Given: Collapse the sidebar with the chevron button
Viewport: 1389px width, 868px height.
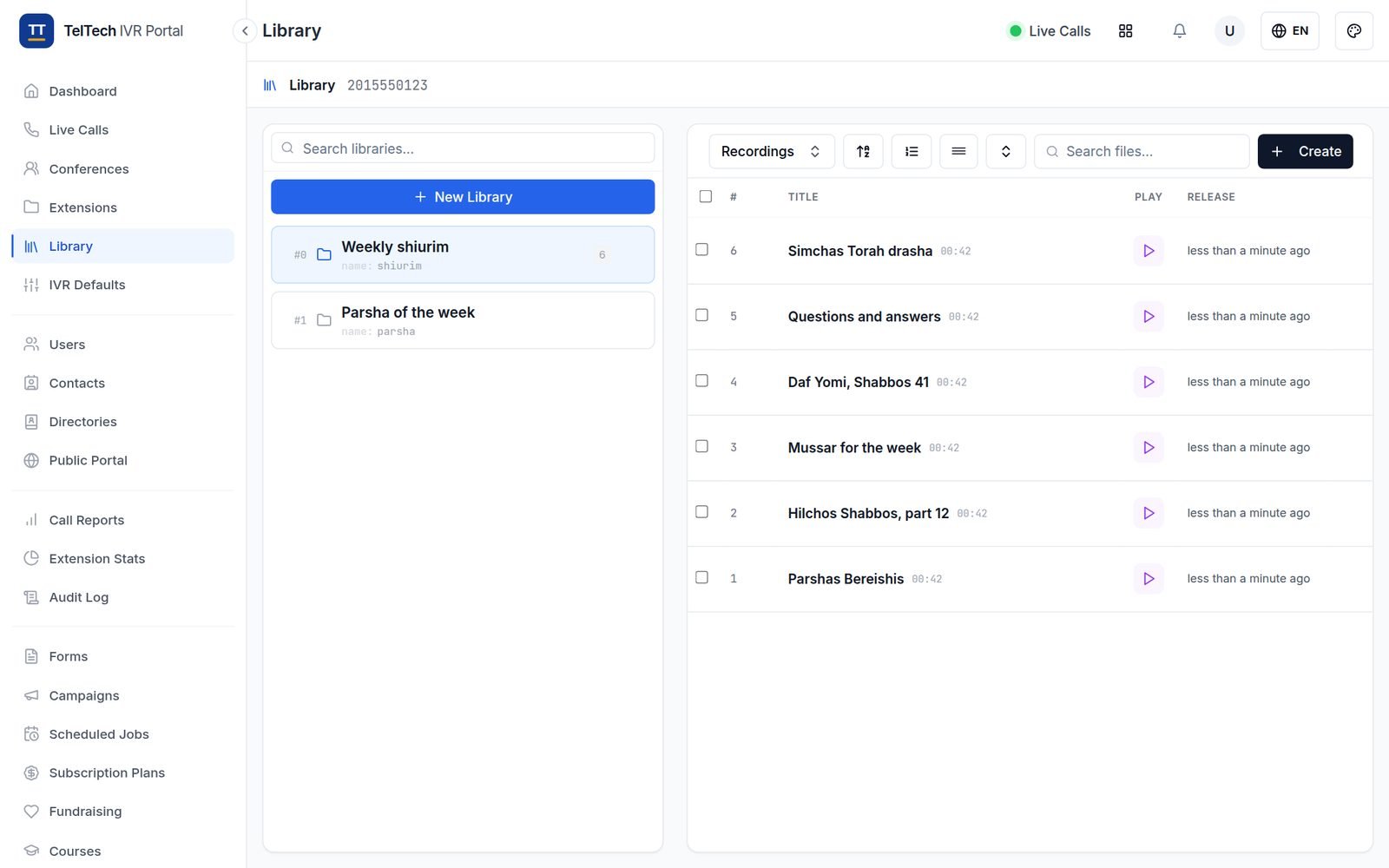Looking at the screenshot, I should [x=245, y=31].
